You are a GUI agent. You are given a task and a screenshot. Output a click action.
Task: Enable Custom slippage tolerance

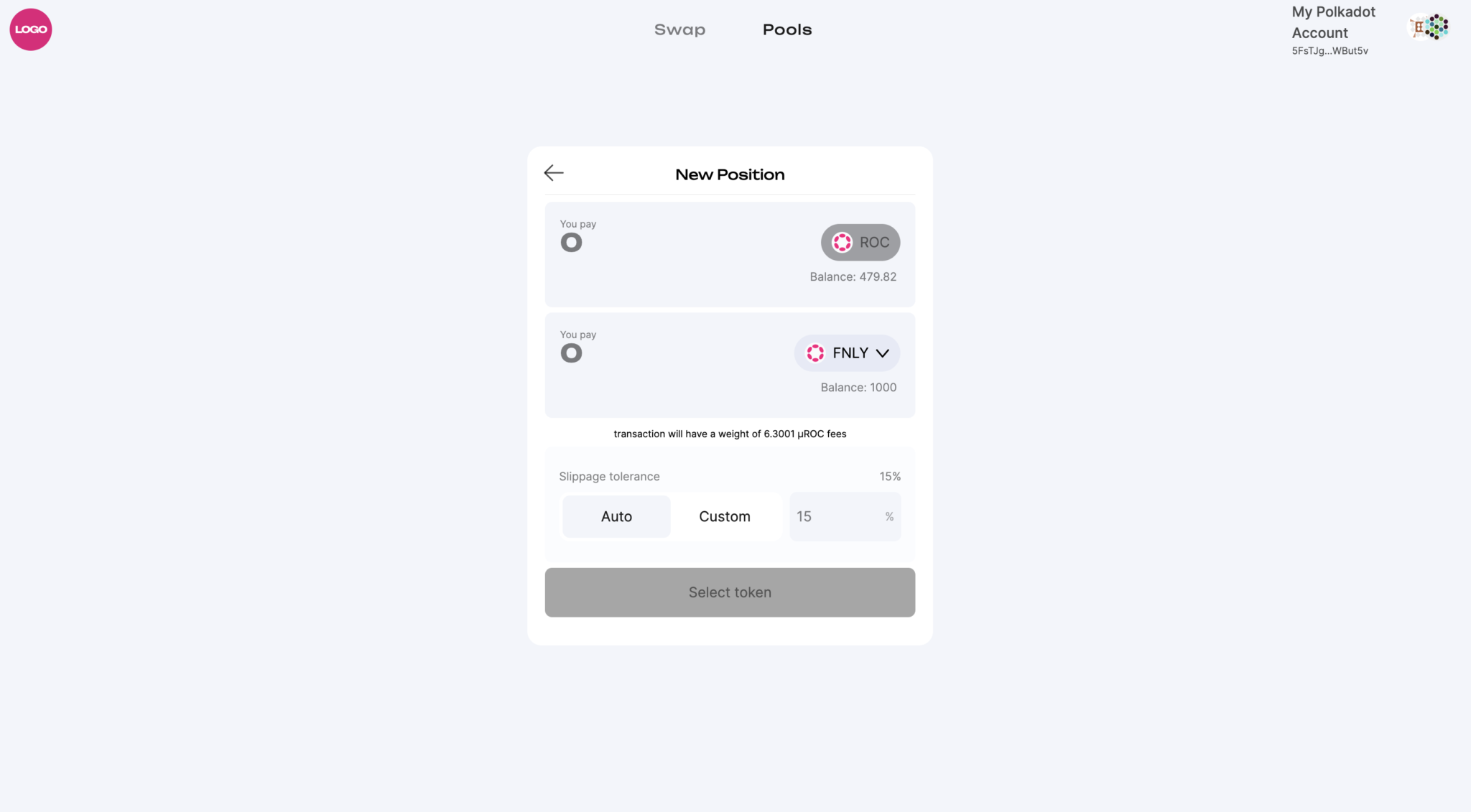(725, 516)
